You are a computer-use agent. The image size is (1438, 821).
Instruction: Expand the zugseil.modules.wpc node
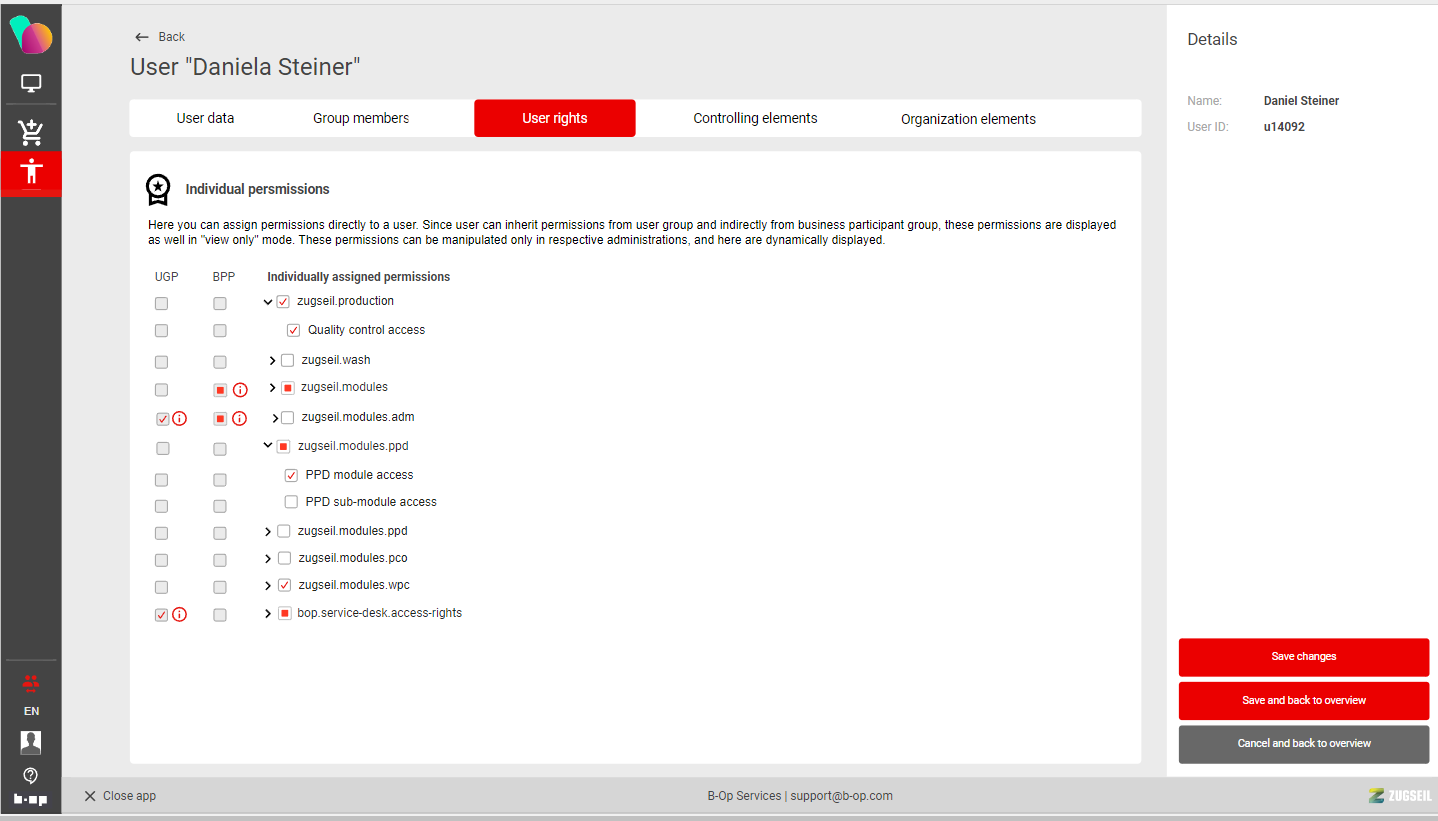coord(268,586)
